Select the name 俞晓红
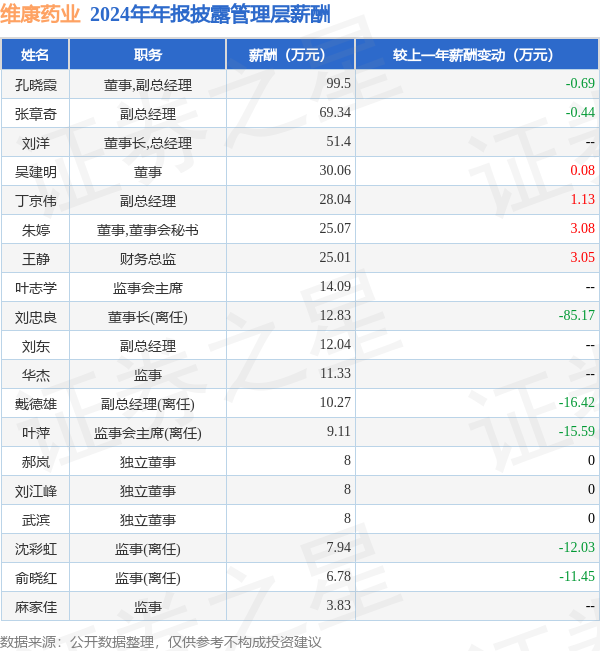 (36, 578)
